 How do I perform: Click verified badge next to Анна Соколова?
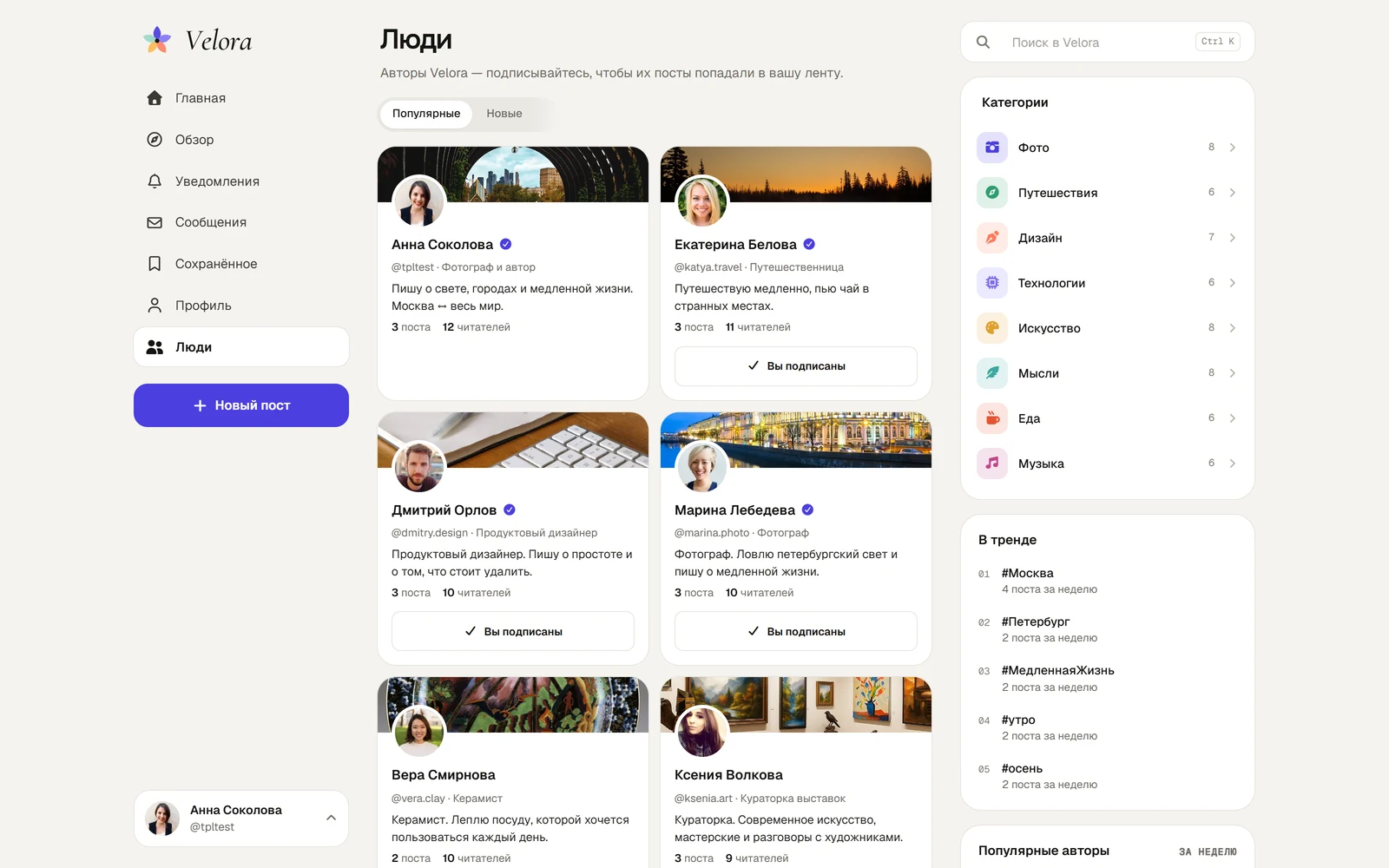(506, 245)
